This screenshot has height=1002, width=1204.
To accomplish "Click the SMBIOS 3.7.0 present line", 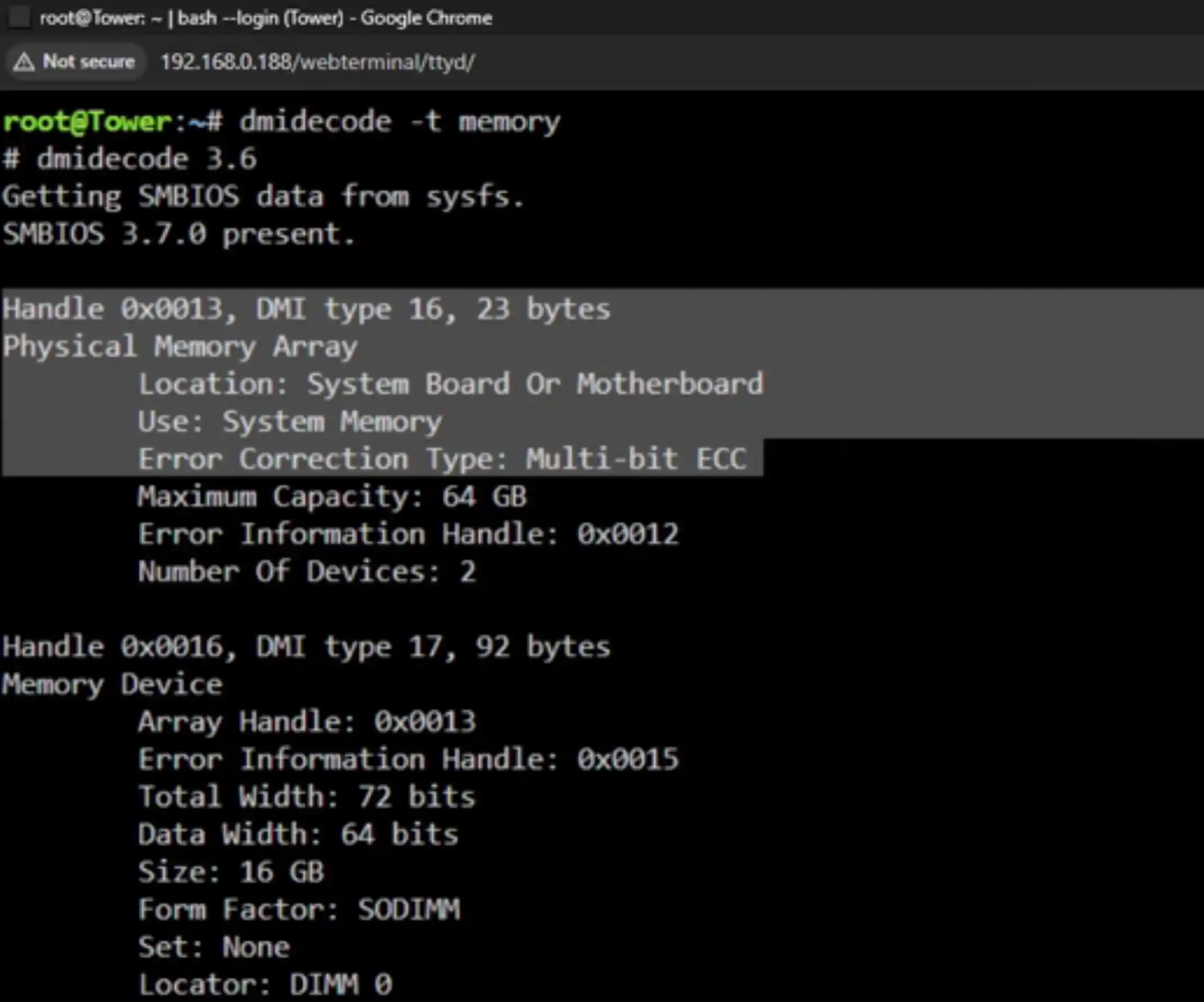I will click(179, 234).
